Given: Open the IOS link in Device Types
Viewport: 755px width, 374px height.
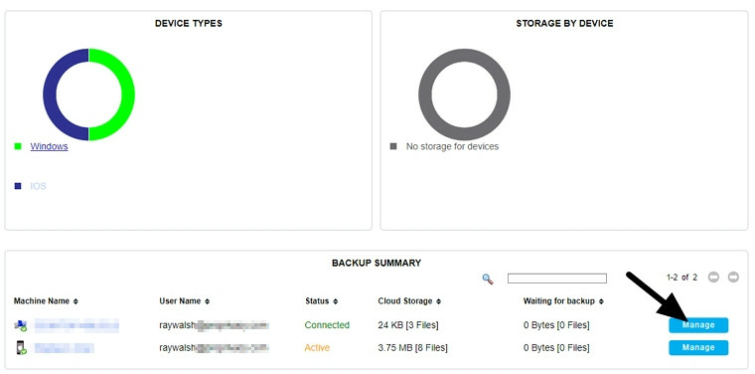Looking at the screenshot, I should 39,186.
